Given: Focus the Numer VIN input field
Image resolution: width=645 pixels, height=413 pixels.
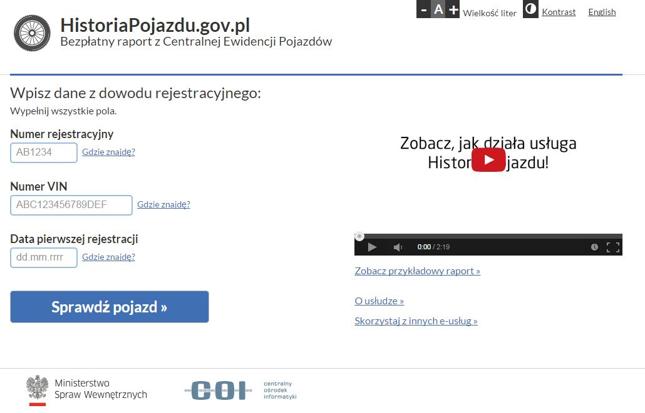Looking at the screenshot, I should 71,205.
